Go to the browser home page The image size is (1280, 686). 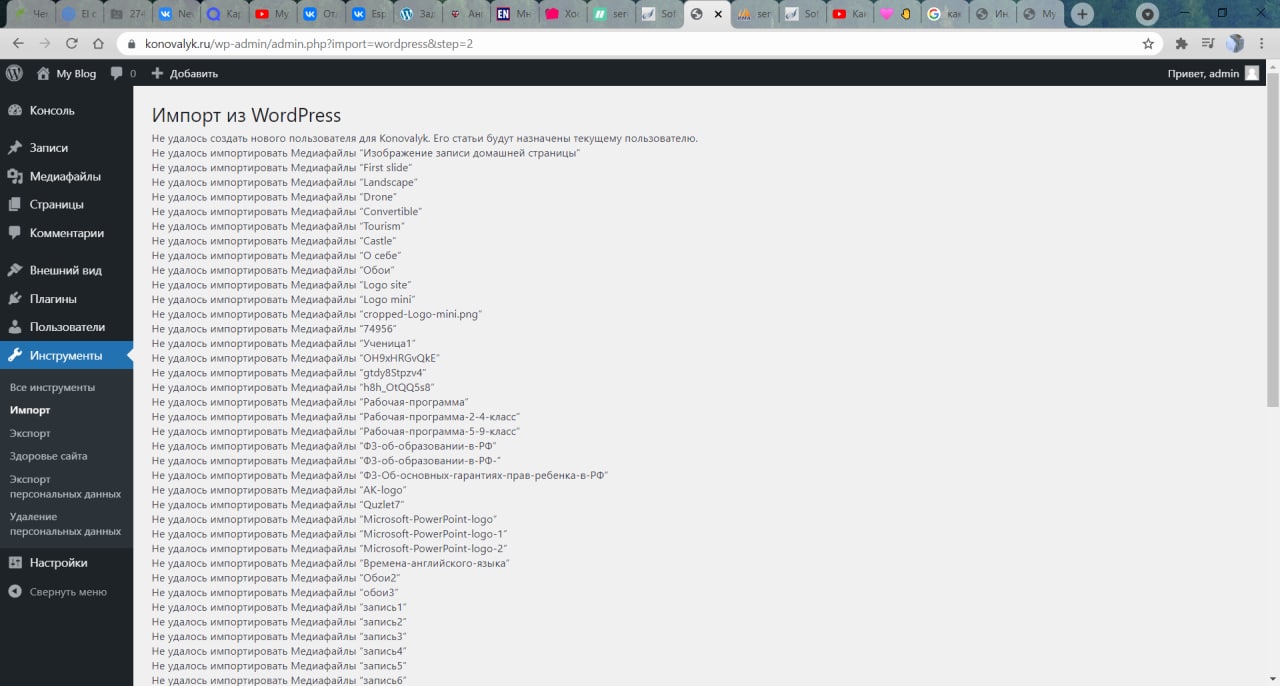click(x=97, y=44)
